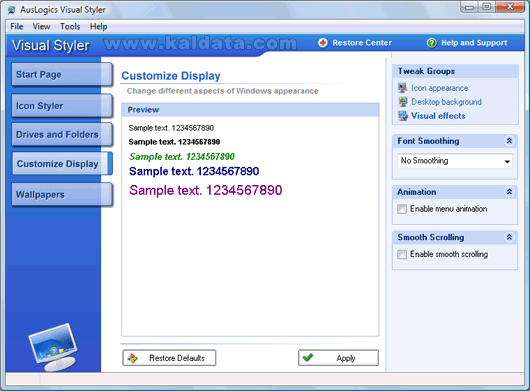
Task: Open the No Smoothing dropdown
Action: point(455,161)
